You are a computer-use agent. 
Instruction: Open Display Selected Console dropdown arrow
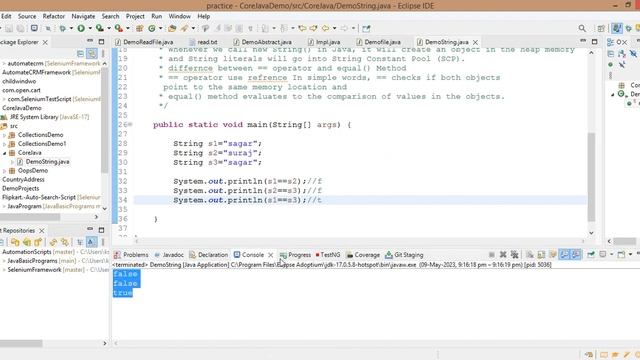pos(611,255)
